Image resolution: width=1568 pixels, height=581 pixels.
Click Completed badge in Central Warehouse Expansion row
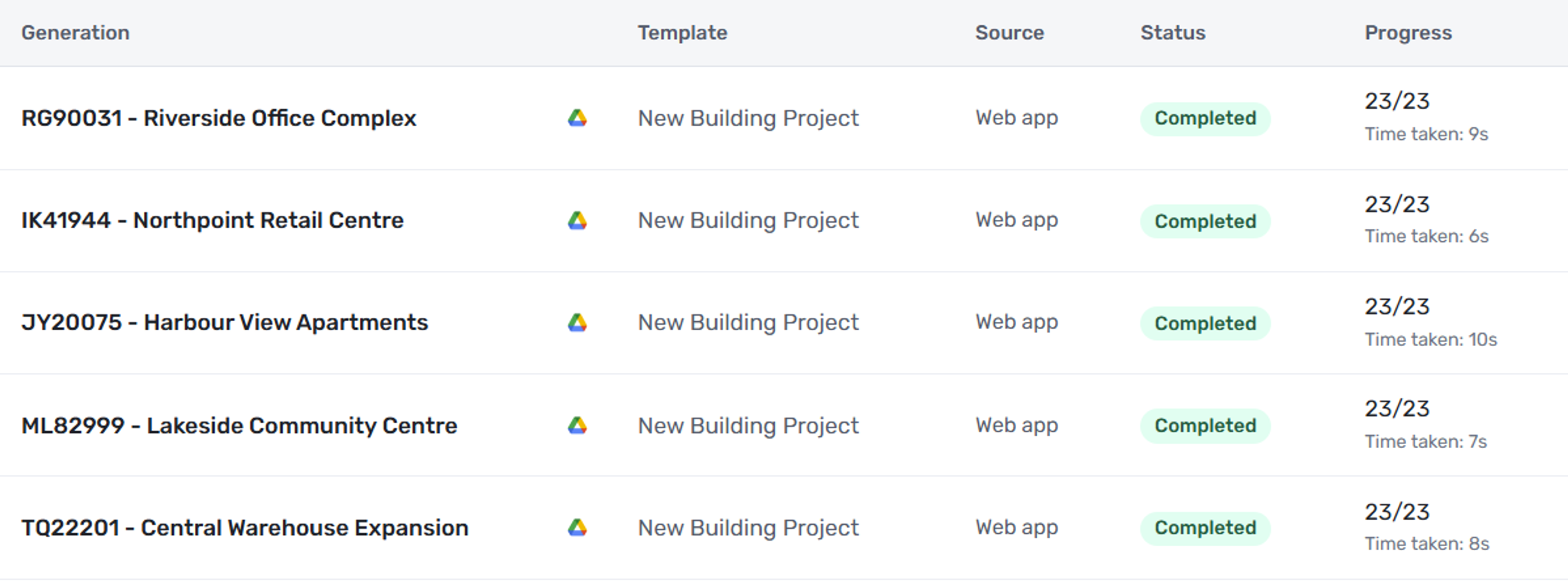(x=1205, y=528)
